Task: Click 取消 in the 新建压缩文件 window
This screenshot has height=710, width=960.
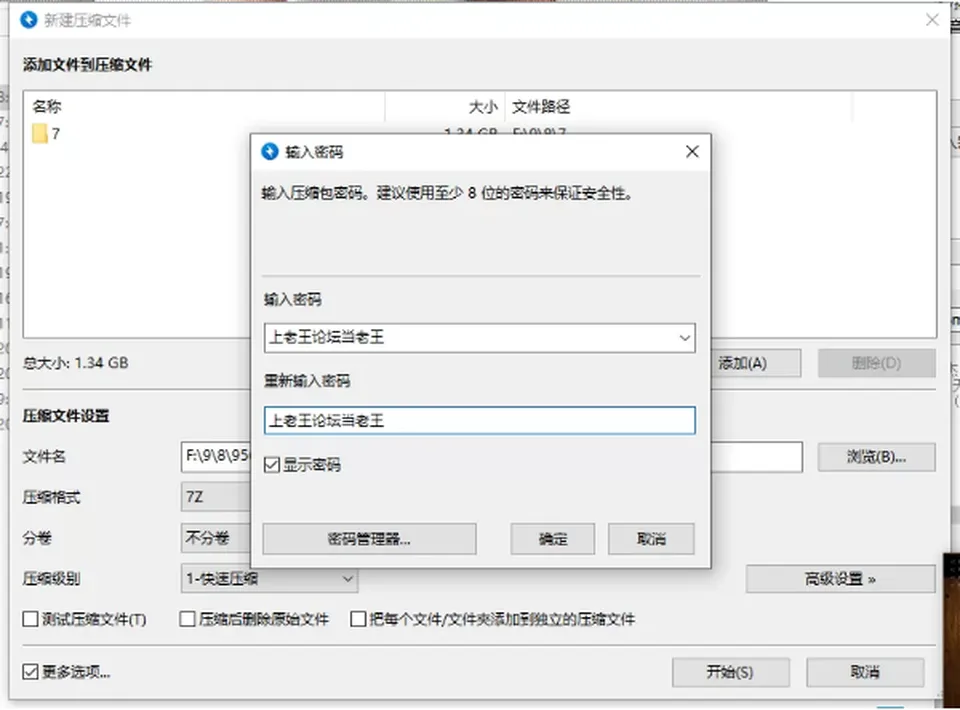Action: pyautogui.click(x=864, y=672)
